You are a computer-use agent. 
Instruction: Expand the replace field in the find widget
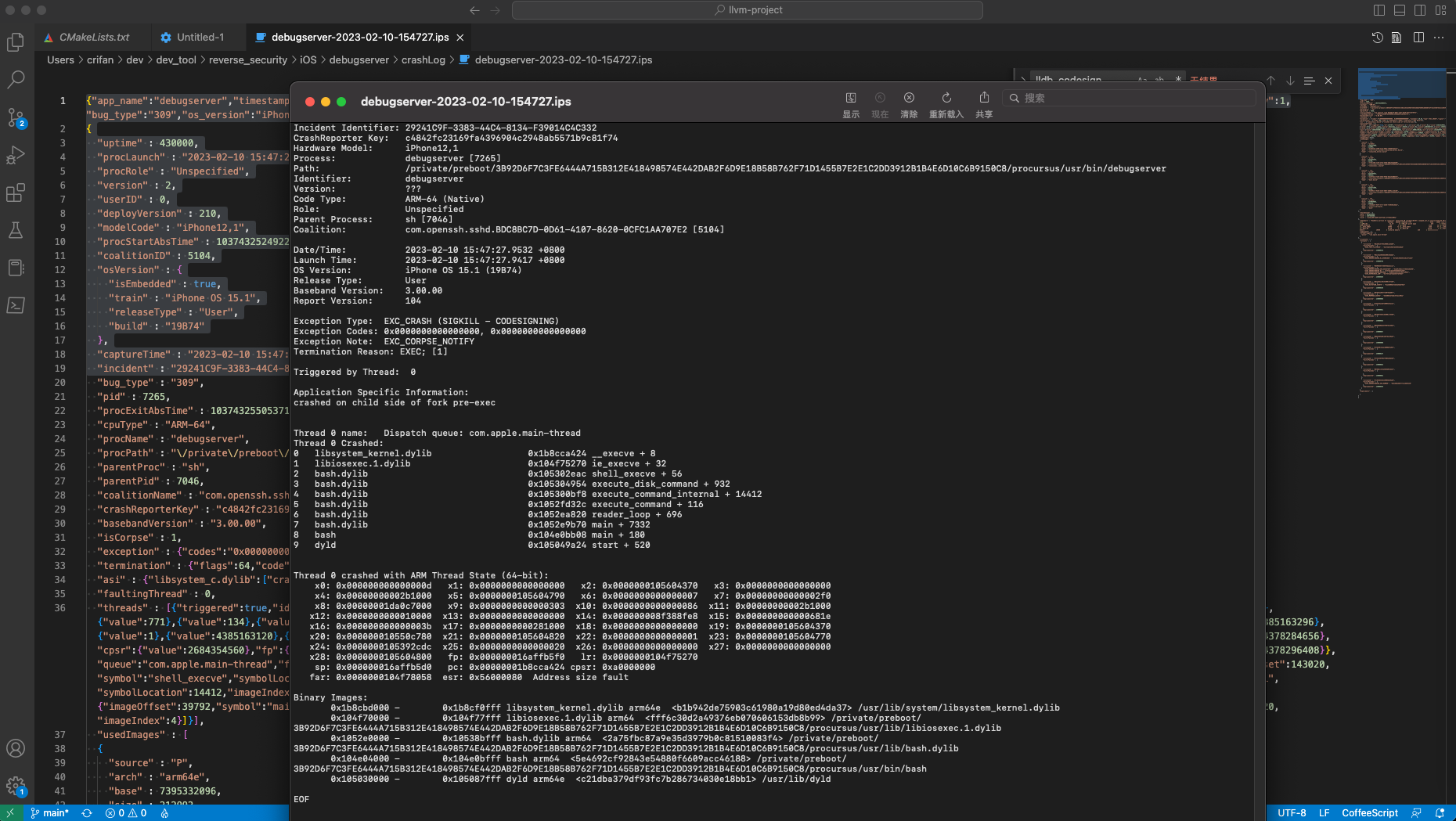[1023, 80]
